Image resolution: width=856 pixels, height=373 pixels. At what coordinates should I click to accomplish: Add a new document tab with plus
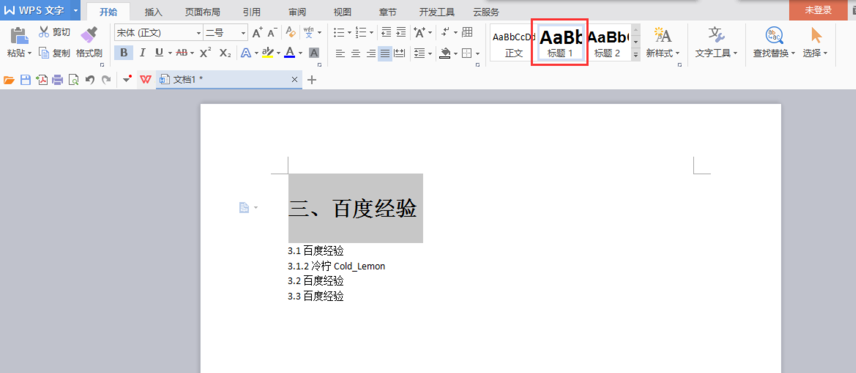(x=312, y=80)
